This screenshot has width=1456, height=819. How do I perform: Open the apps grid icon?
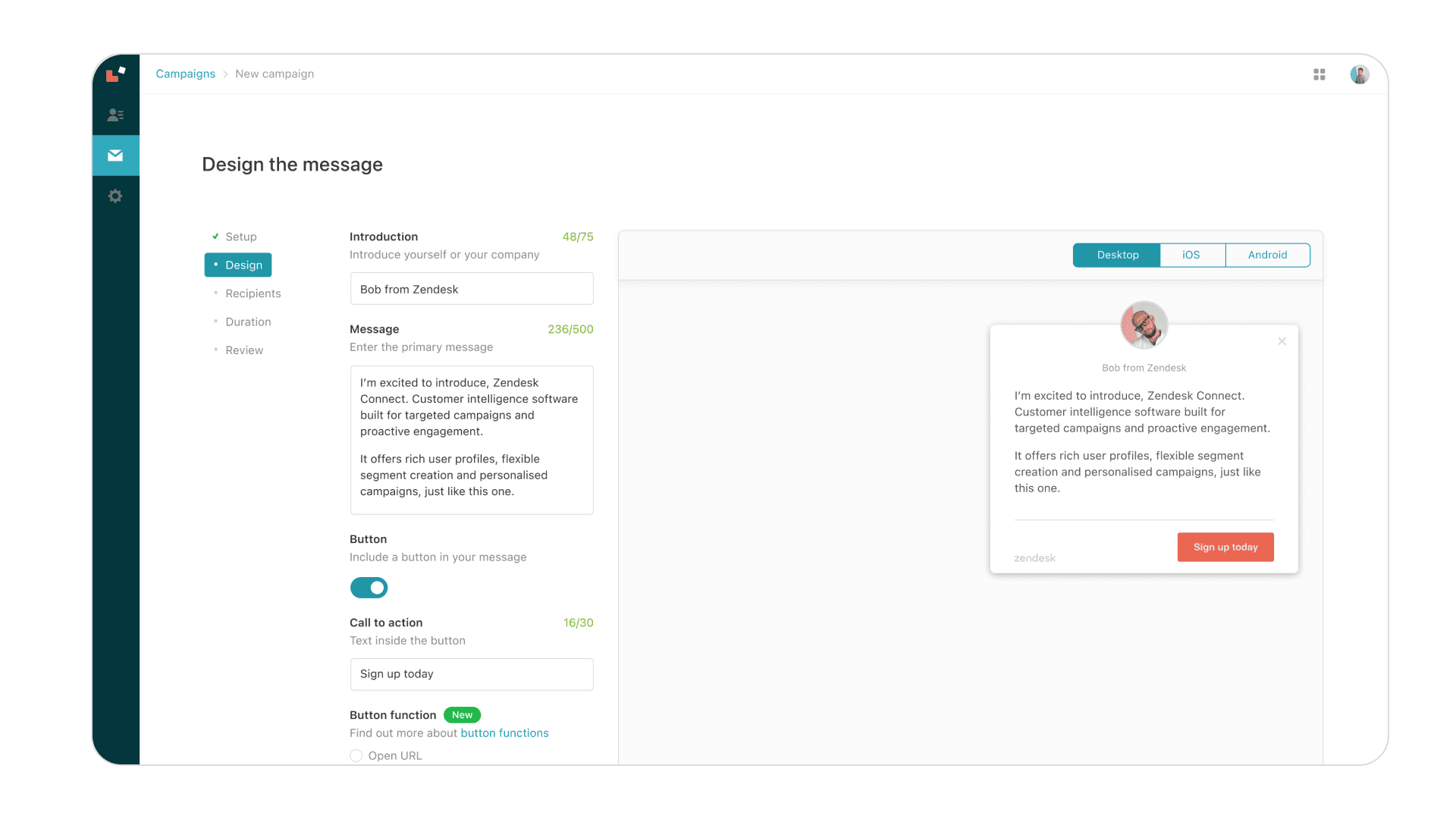pyautogui.click(x=1319, y=74)
